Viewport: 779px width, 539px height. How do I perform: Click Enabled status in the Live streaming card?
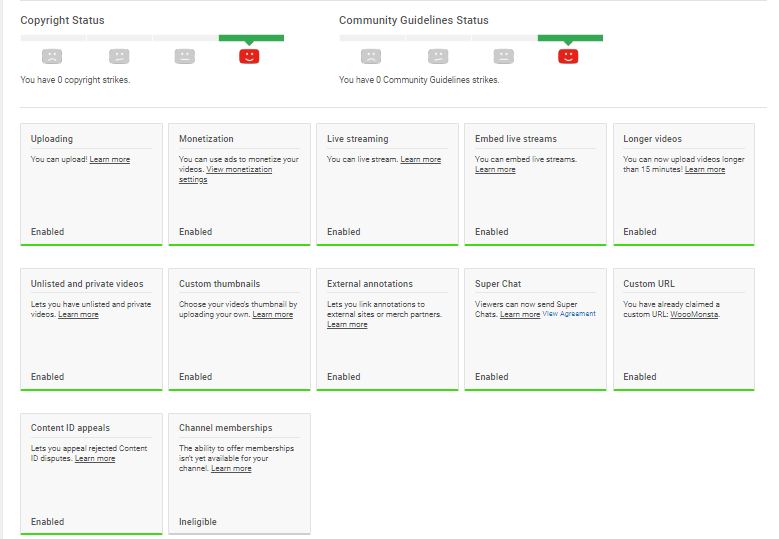click(343, 231)
